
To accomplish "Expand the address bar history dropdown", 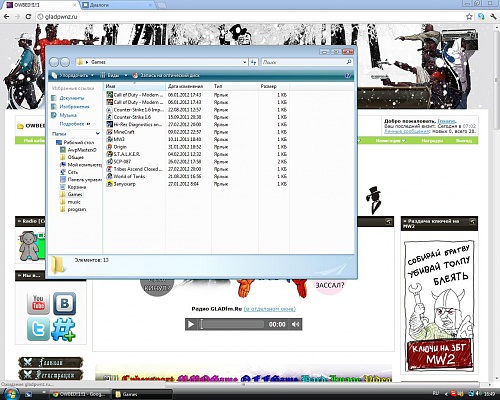I will pyautogui.click(x=244, y=62).
